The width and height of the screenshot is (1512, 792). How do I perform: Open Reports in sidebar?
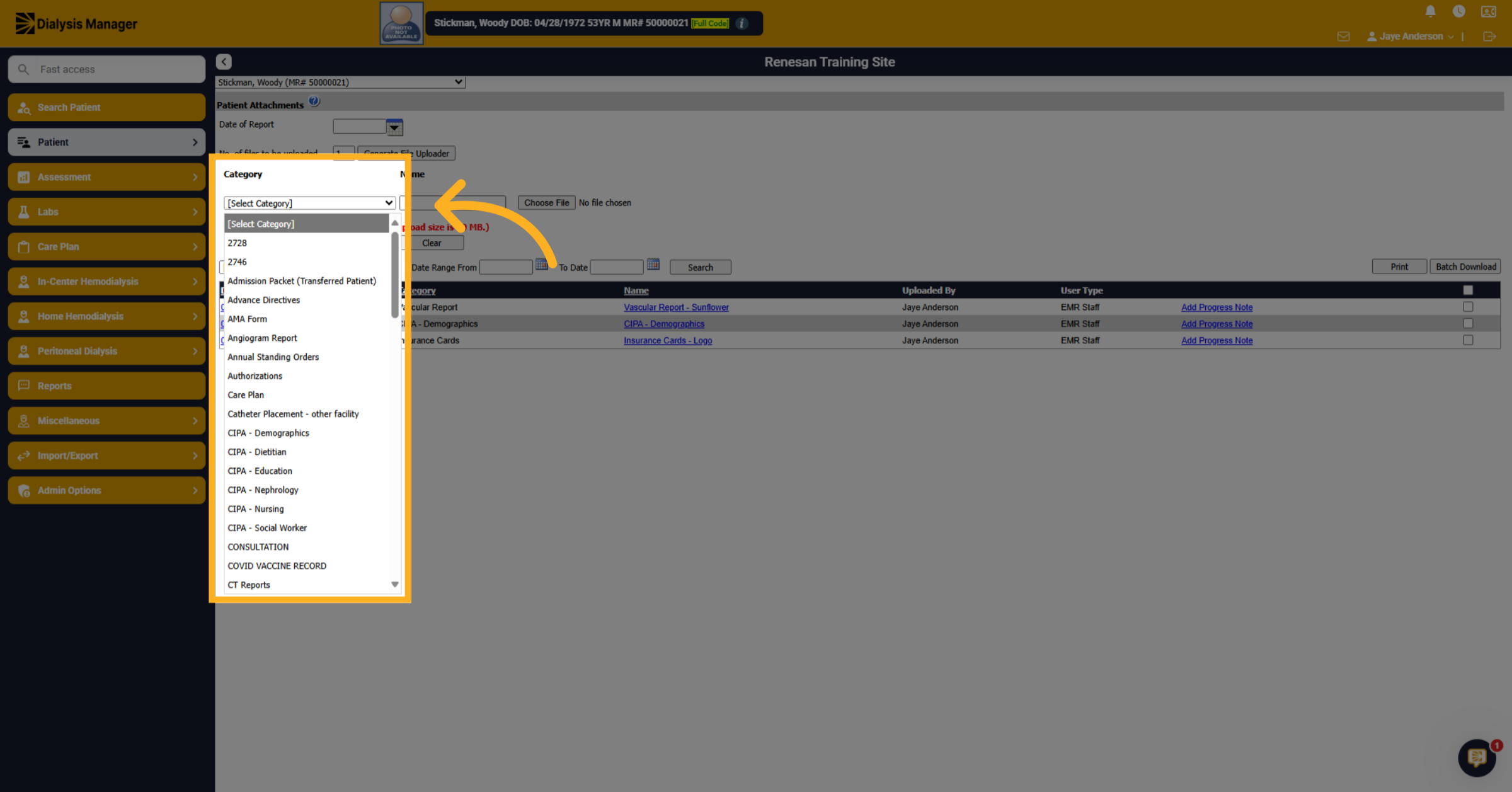pos(106,386)
